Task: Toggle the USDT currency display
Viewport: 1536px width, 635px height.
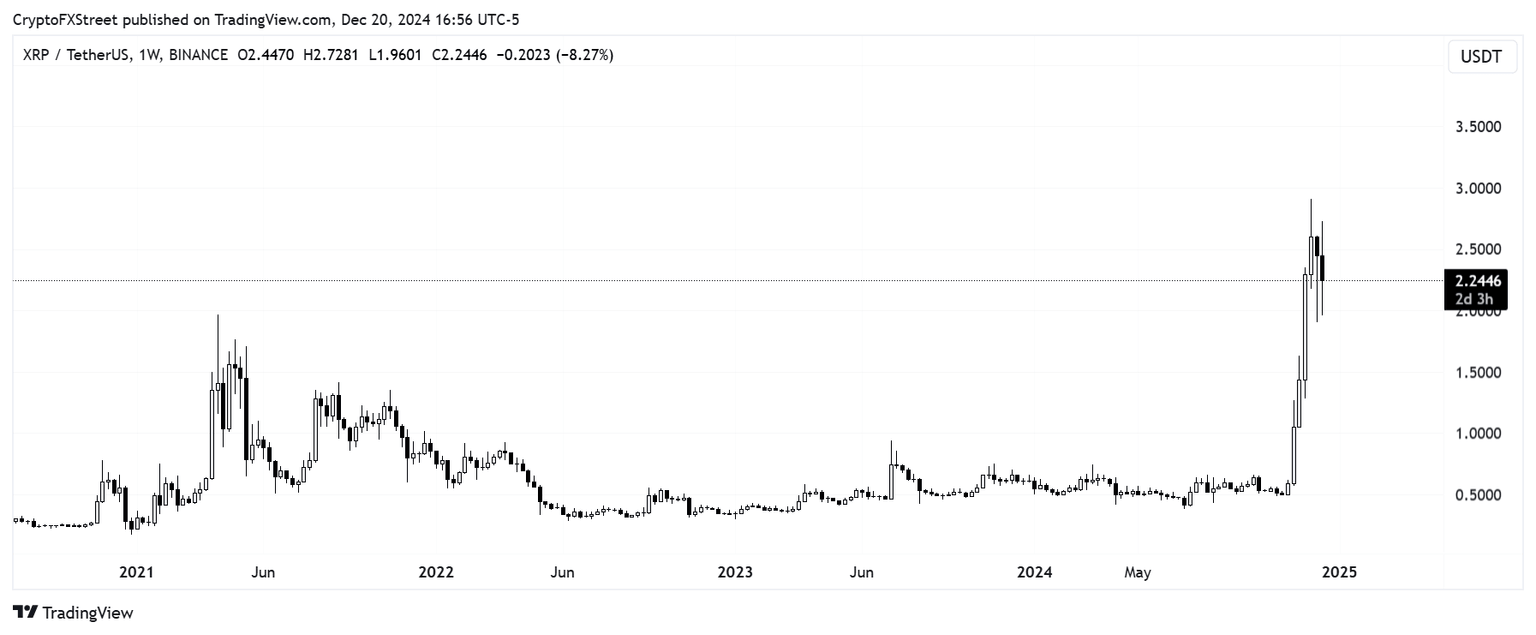Action: (x=1481, y=57)
